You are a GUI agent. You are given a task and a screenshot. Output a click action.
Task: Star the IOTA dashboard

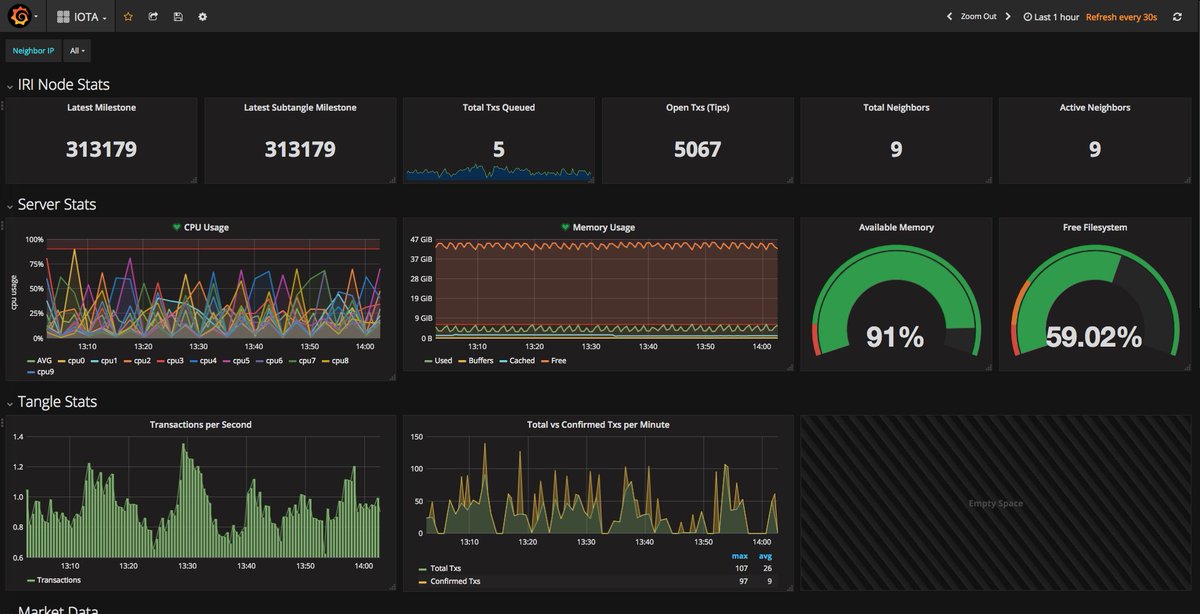coord(128,17)
